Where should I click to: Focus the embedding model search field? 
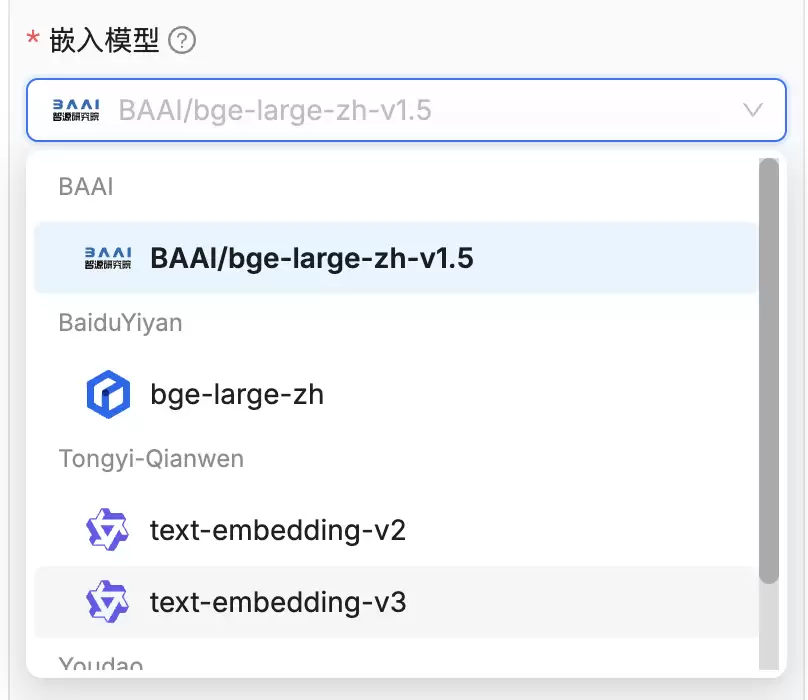pos(406,110)
